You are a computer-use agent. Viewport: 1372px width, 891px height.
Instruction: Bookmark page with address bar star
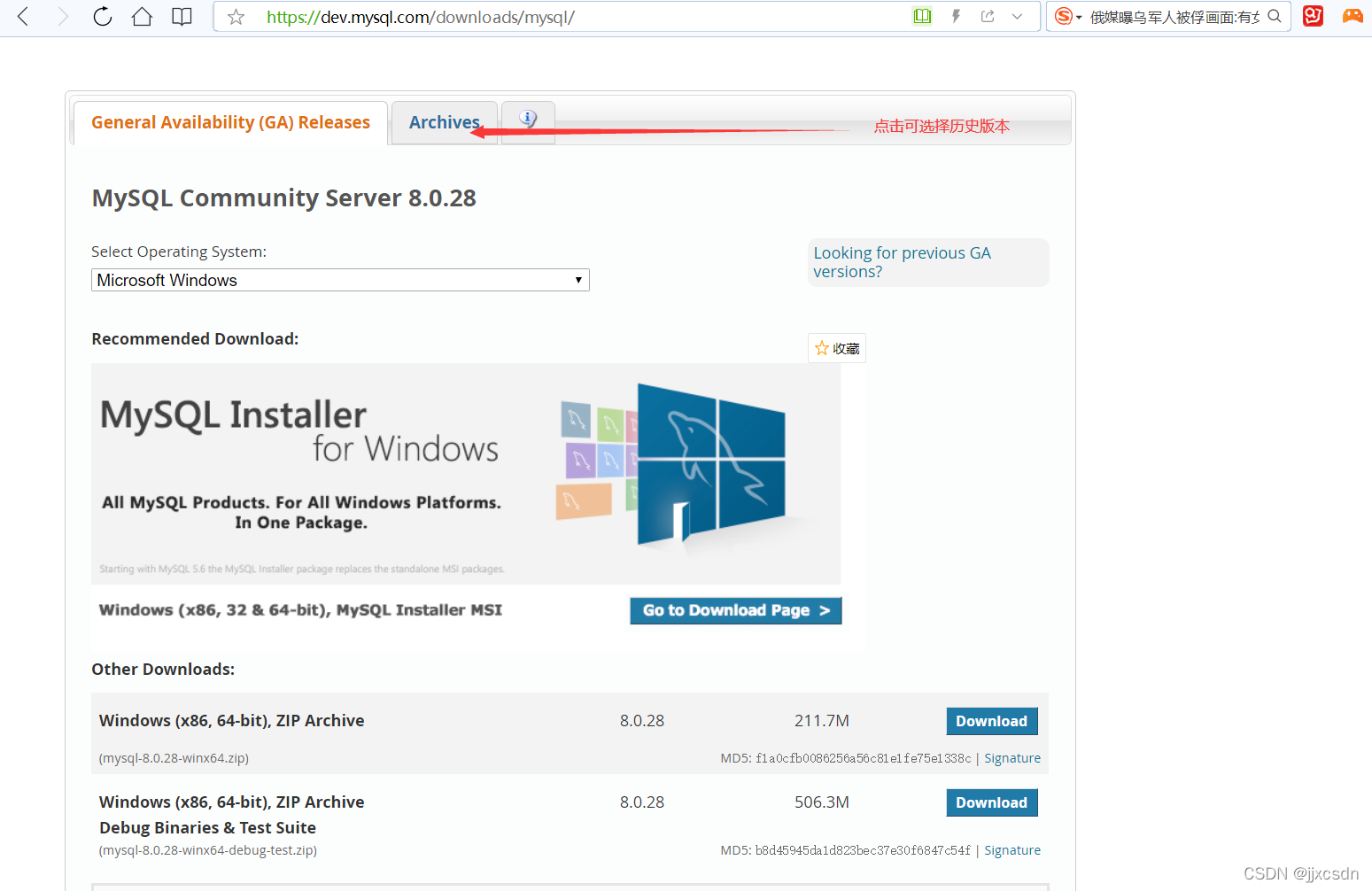tap(236, 17)
